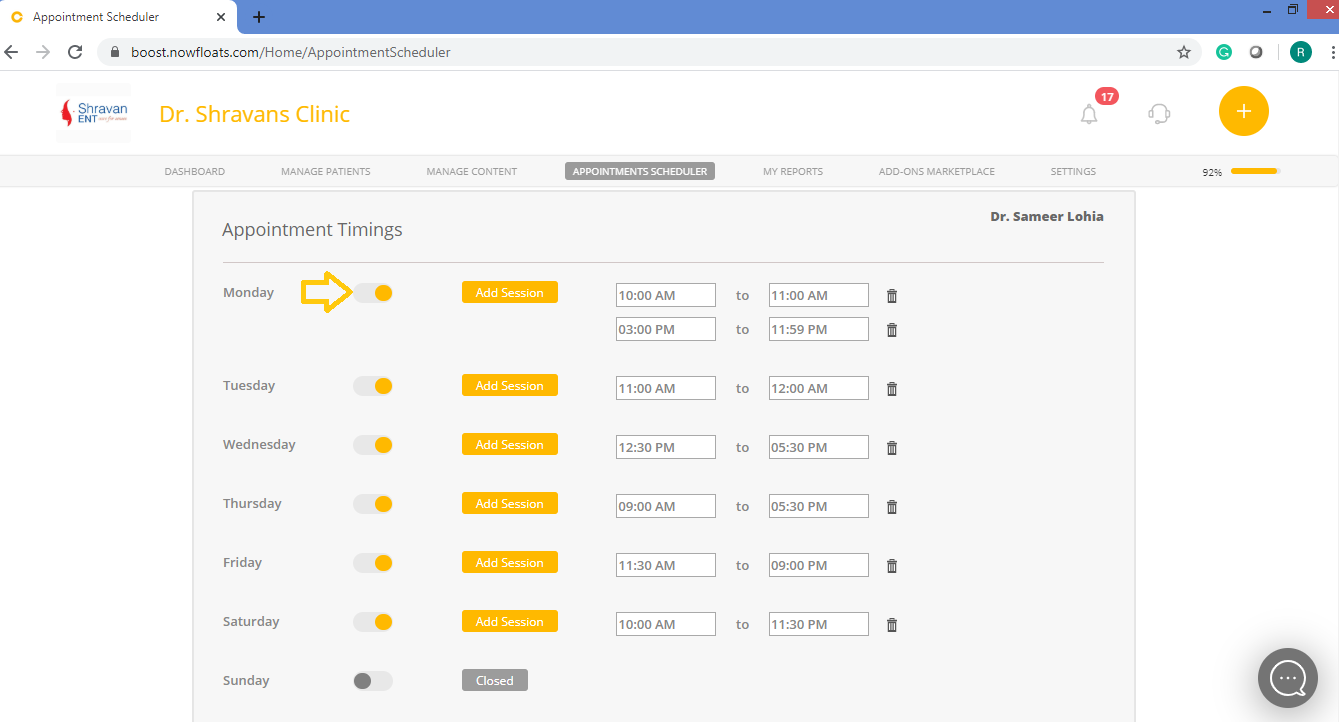Viewport: 1339px width, 722px height.
Task: Open Friday 09:00 PM end time field
Action: [x=819, y=565]
